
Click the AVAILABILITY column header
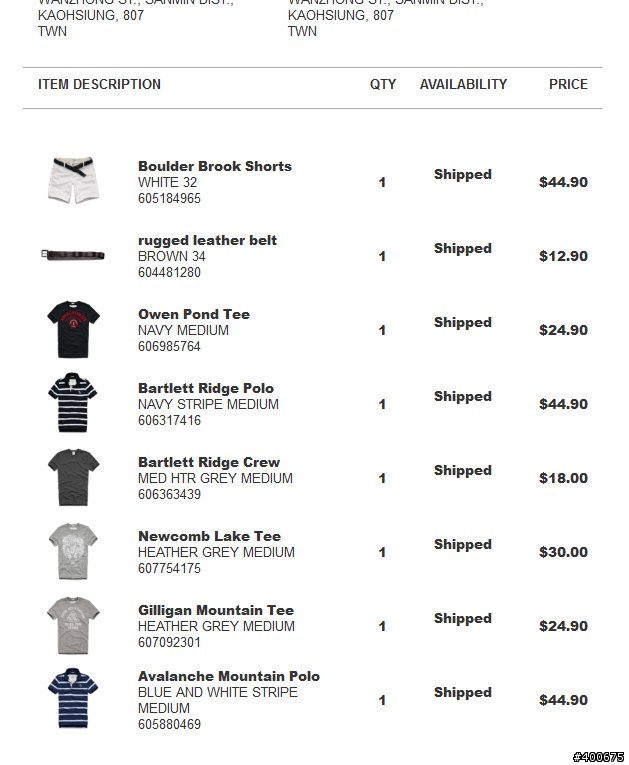[x=463, y=84]
